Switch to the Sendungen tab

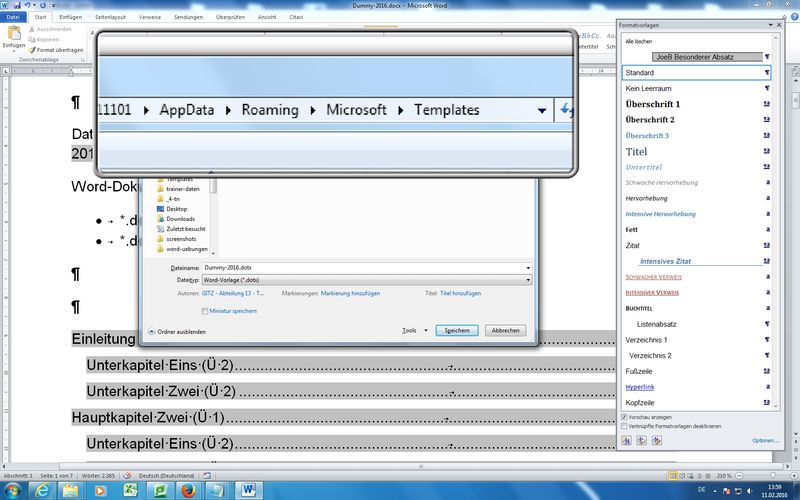point(188,17)
